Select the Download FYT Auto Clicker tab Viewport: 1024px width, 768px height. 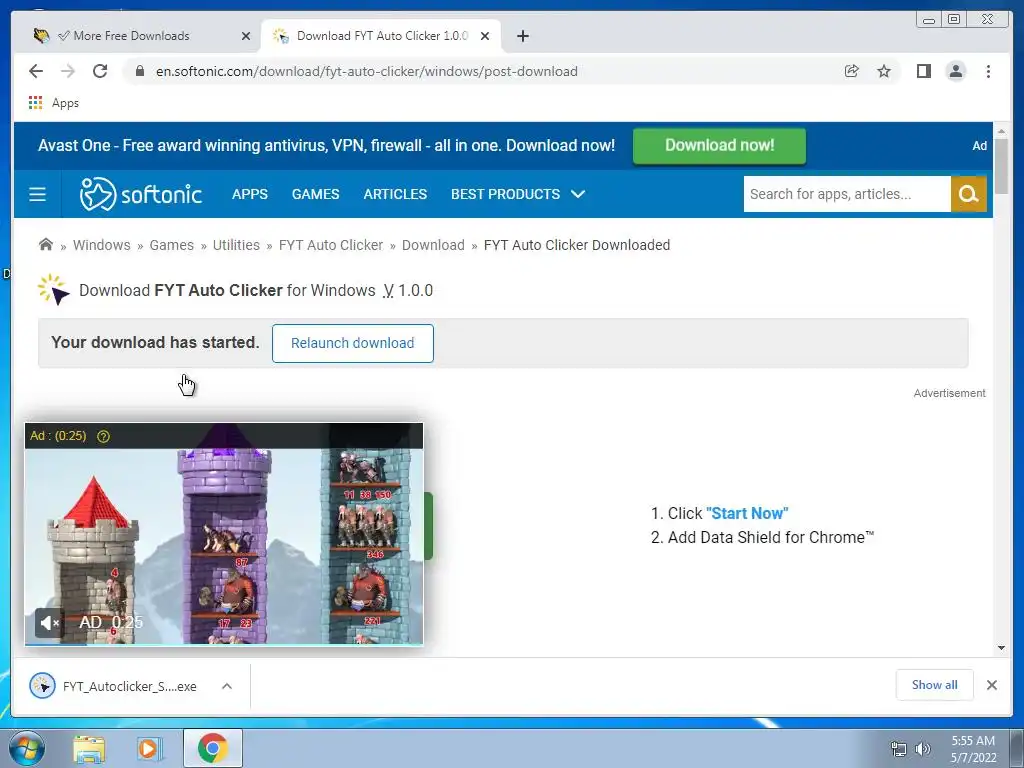coord(381,36)
